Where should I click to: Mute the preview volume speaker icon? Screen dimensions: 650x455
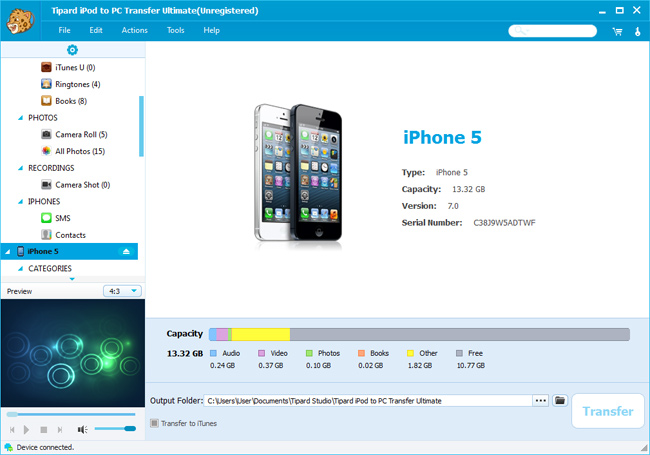82,430
